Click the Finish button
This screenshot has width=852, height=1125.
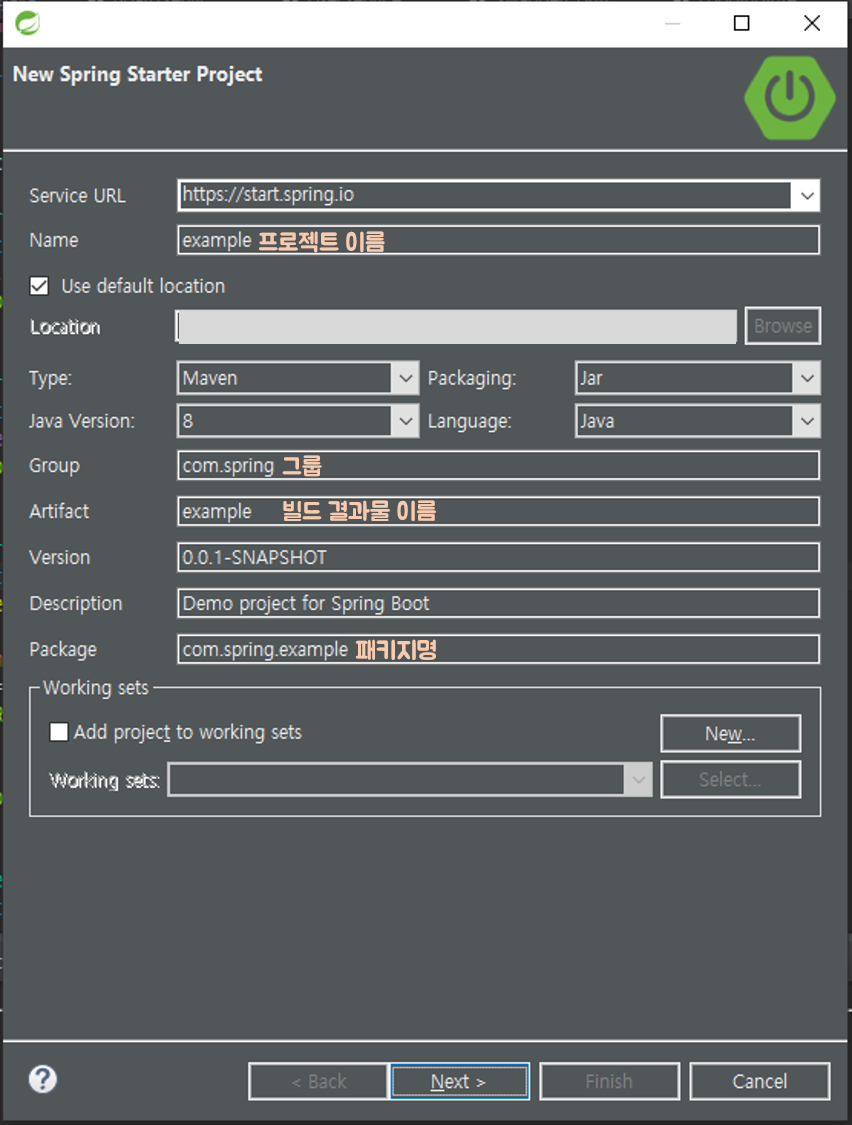click(x=609, y=1081)
